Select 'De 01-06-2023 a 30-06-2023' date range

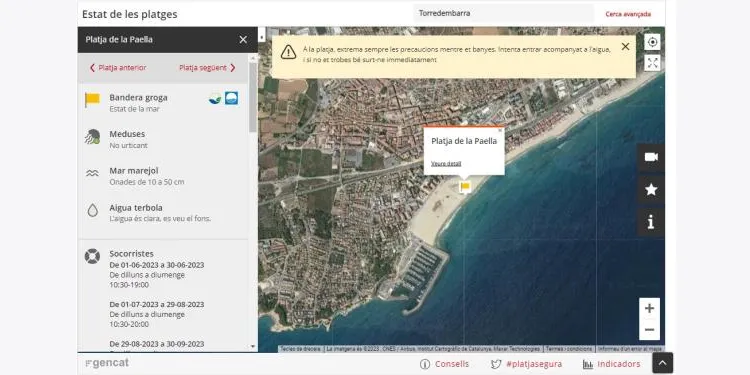click(157, 265)
